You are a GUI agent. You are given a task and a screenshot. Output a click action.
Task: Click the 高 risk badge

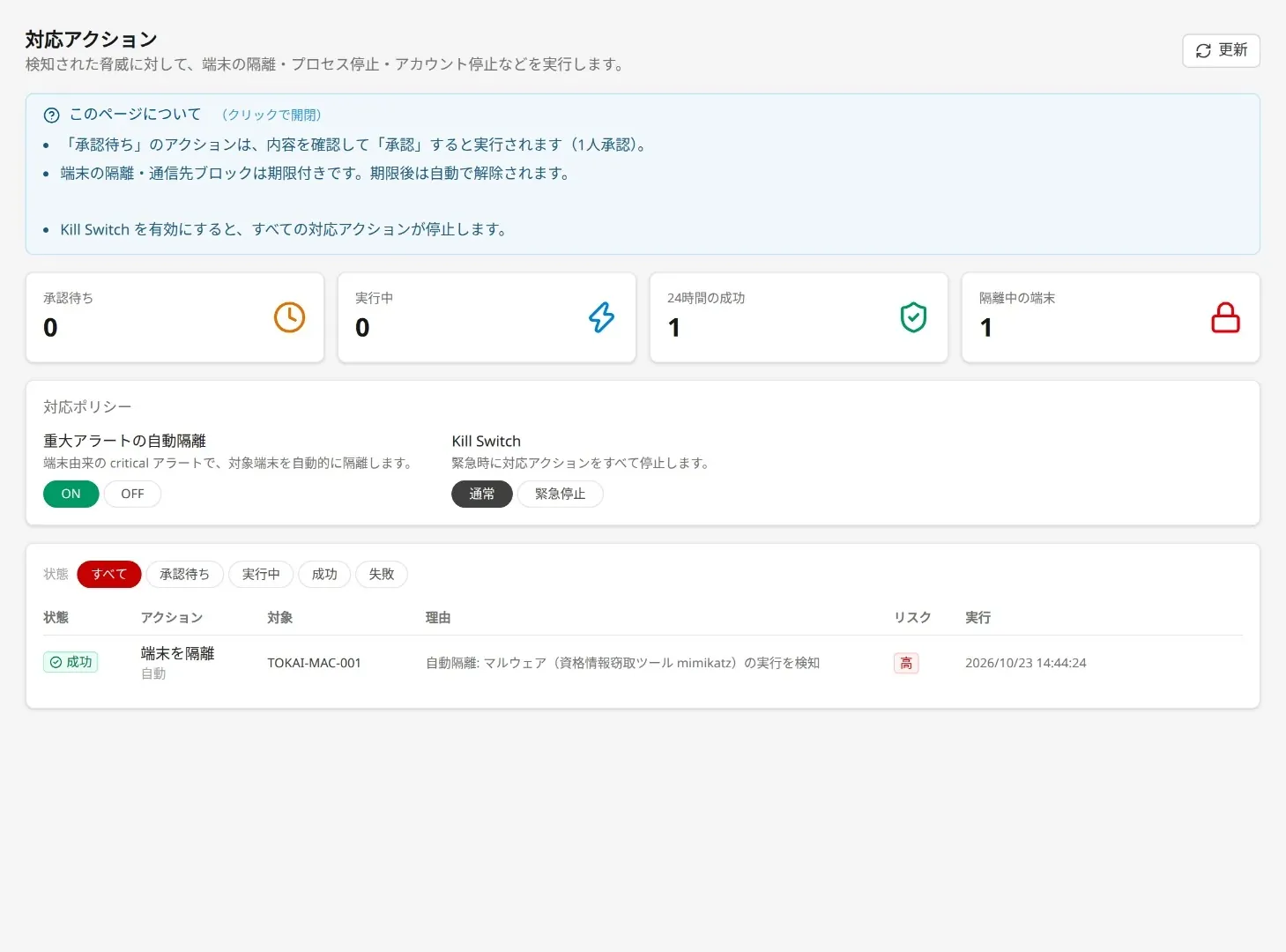(x=906, y=663)
